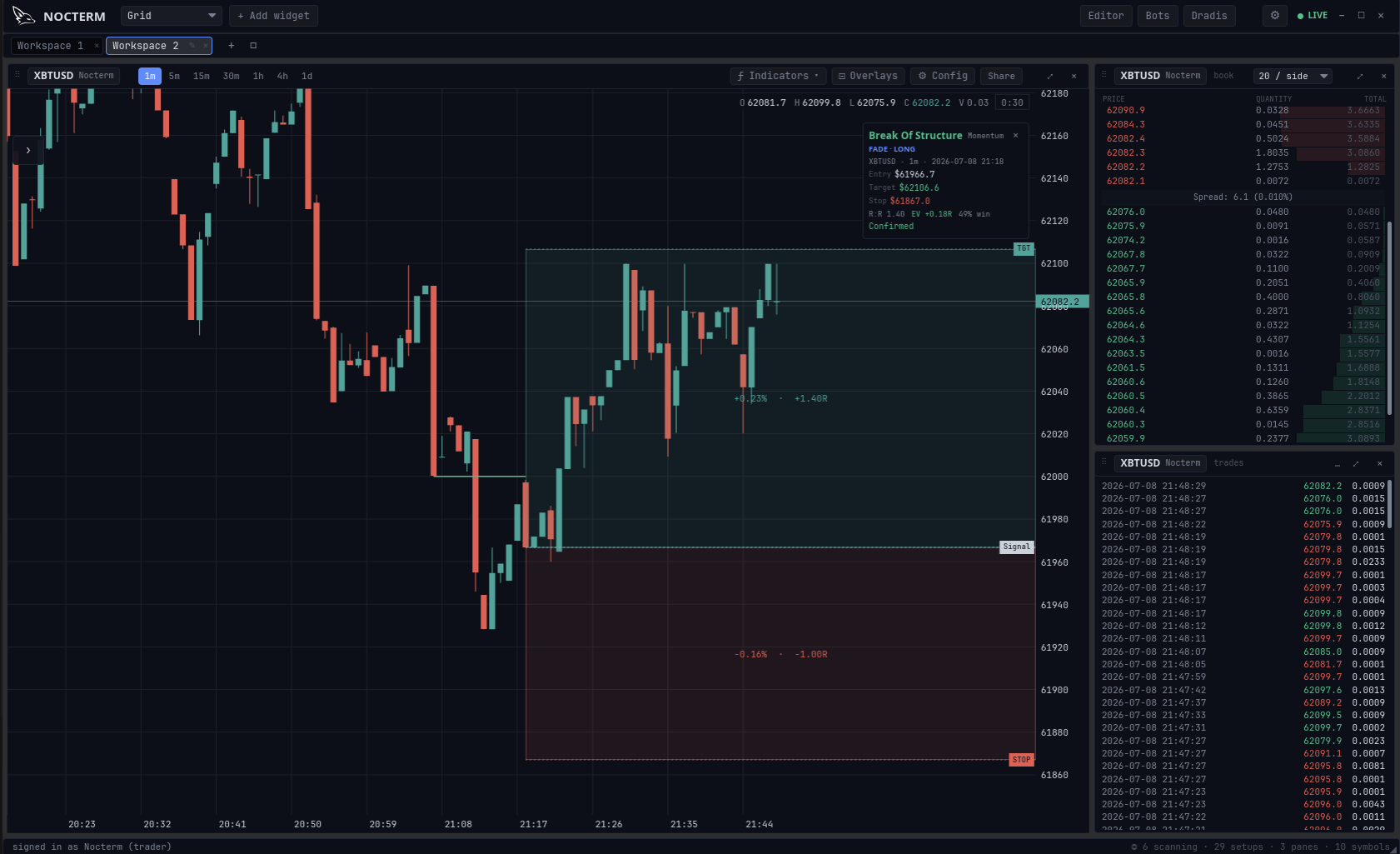
Task: Expand the left chart sidebar arrow
Action: pos(27,151)
